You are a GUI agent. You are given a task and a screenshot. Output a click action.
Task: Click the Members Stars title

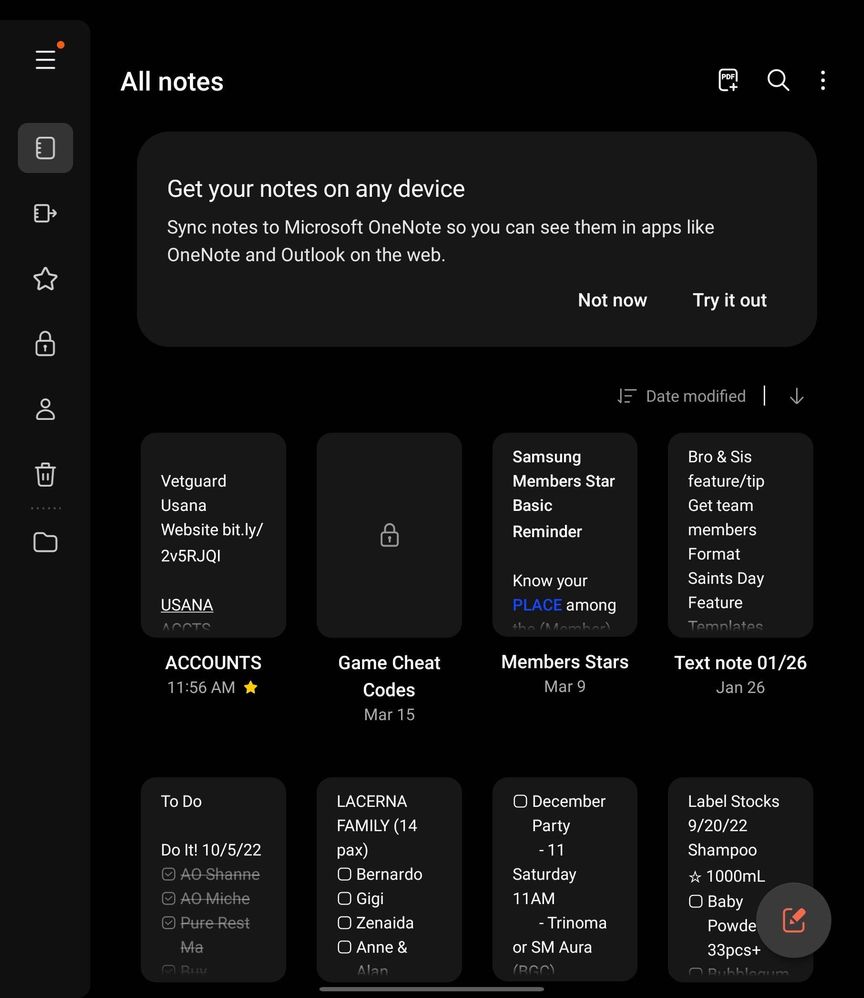pyautogui.click(x=565, y=662)
